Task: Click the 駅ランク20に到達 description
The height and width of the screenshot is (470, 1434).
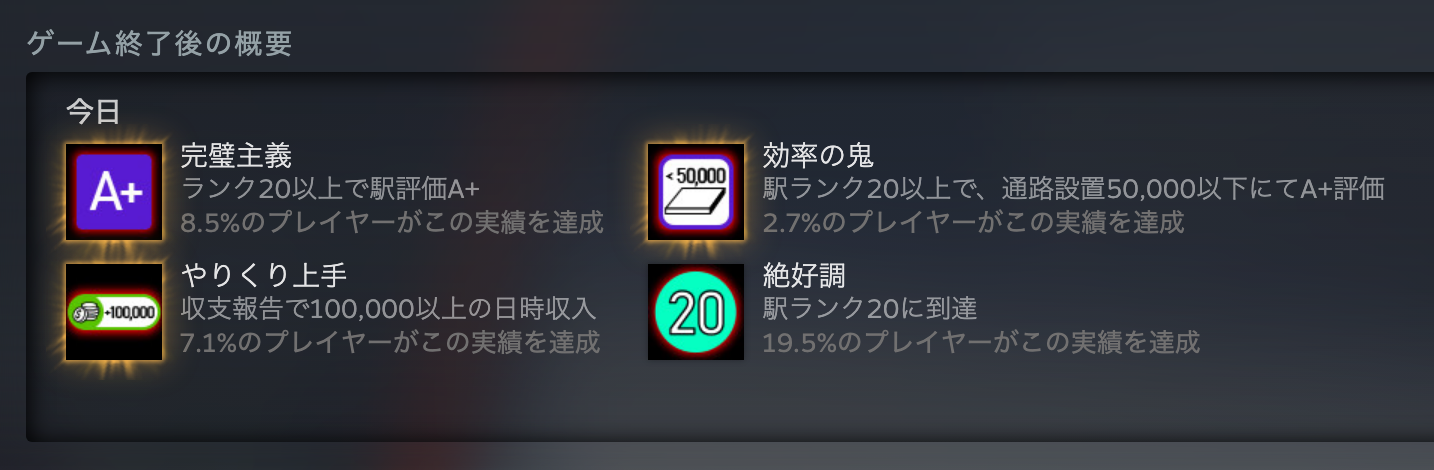Action: 870,309
